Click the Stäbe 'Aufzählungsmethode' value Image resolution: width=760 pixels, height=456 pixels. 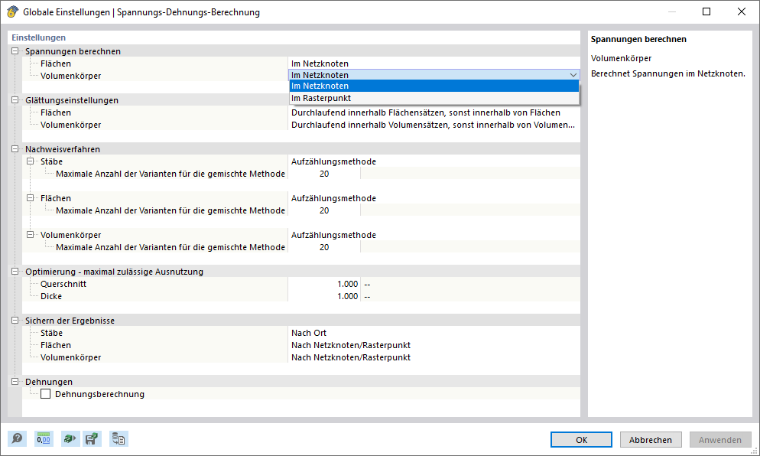(x=333, y=161)
